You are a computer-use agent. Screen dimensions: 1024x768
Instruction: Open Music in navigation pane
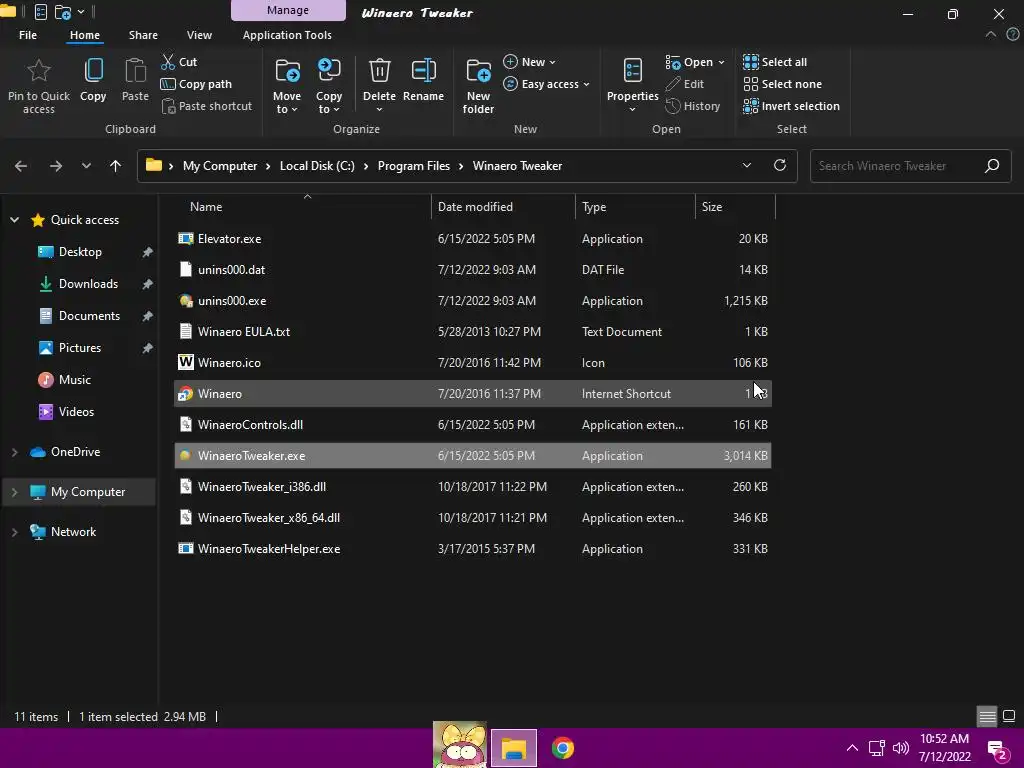click(74, 380)
